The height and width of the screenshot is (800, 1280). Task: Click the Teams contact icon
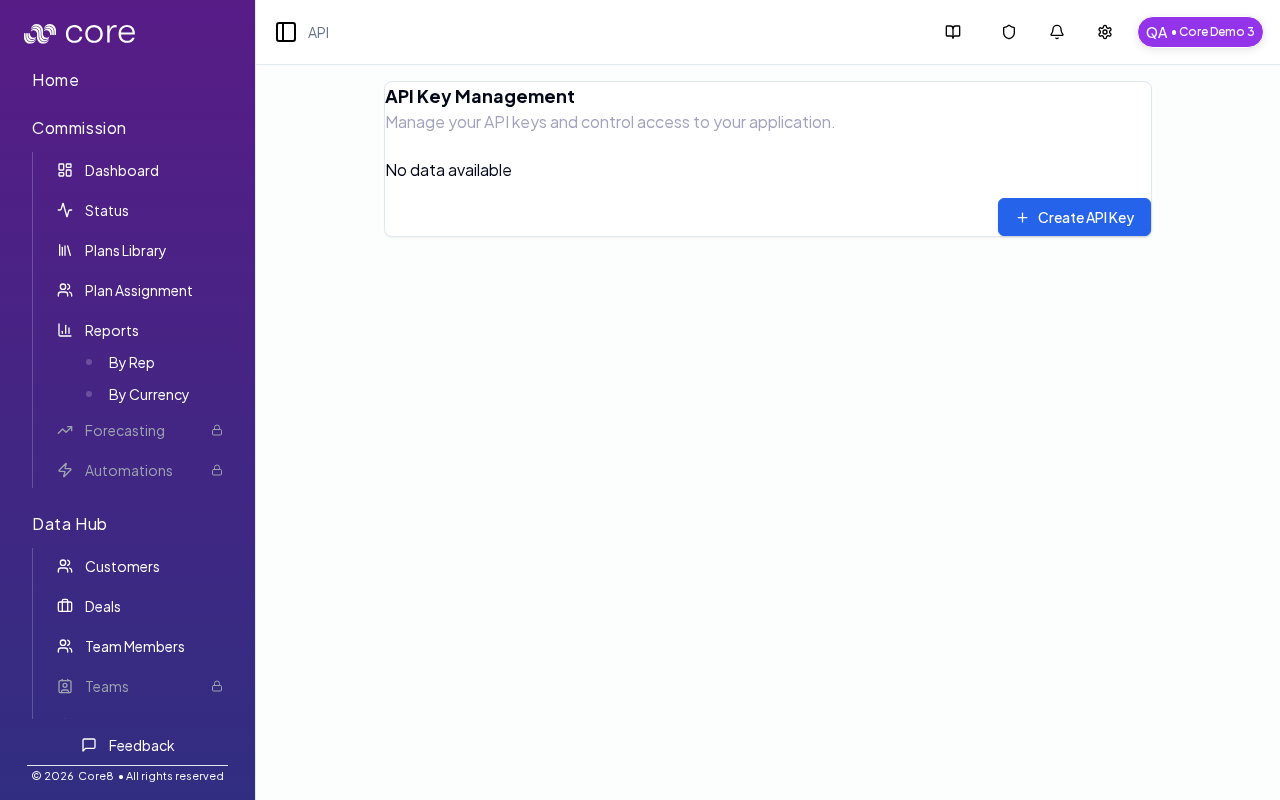point(65,686)
